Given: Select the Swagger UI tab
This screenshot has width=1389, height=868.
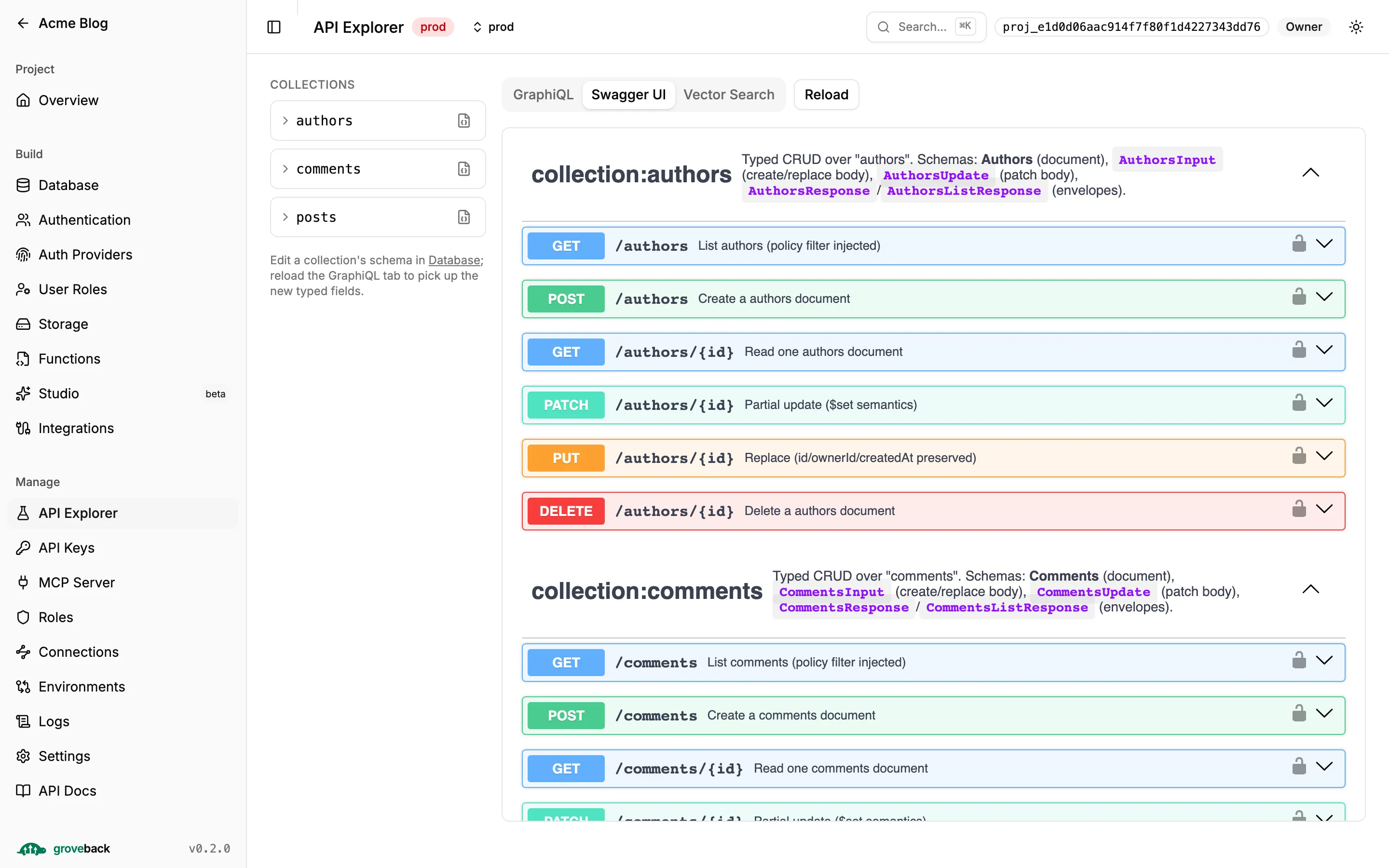Looking at the screenshot, I should pyautogui.click(x=628, y=95).
